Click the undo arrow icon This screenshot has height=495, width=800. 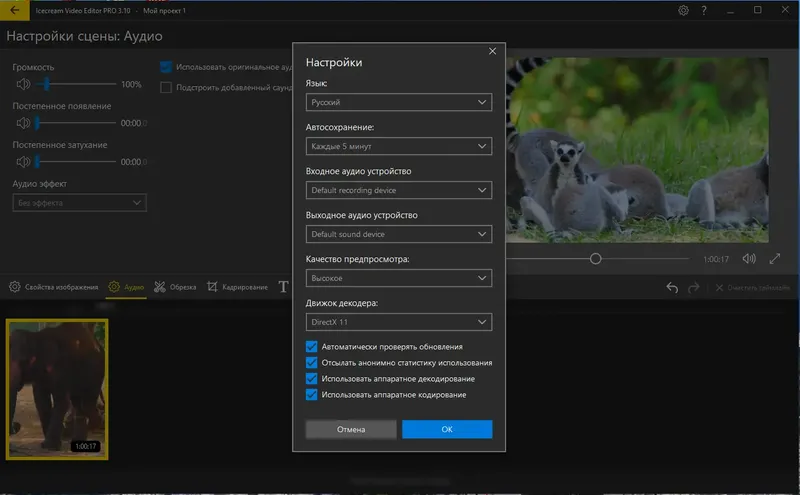[672, 288]
